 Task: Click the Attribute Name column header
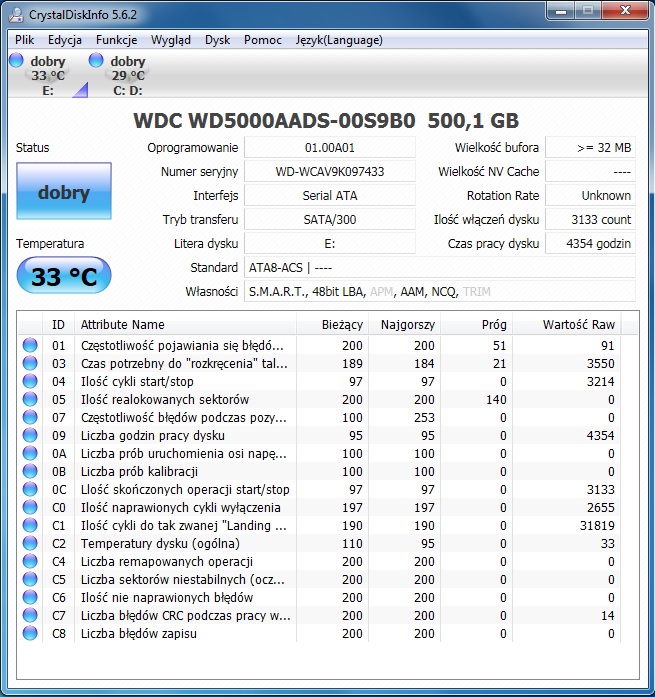point(185,324)
